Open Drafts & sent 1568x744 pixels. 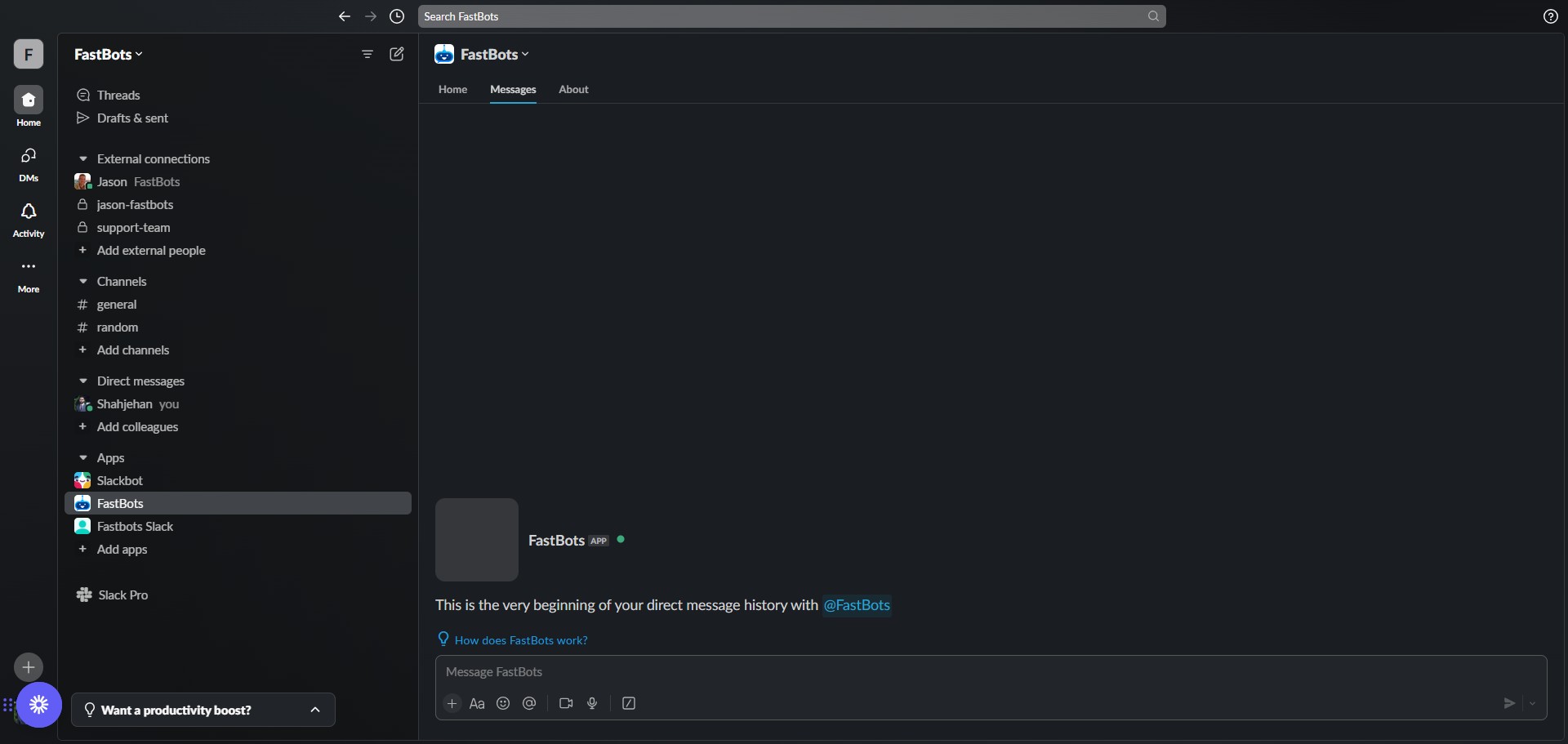pos(238,118)
